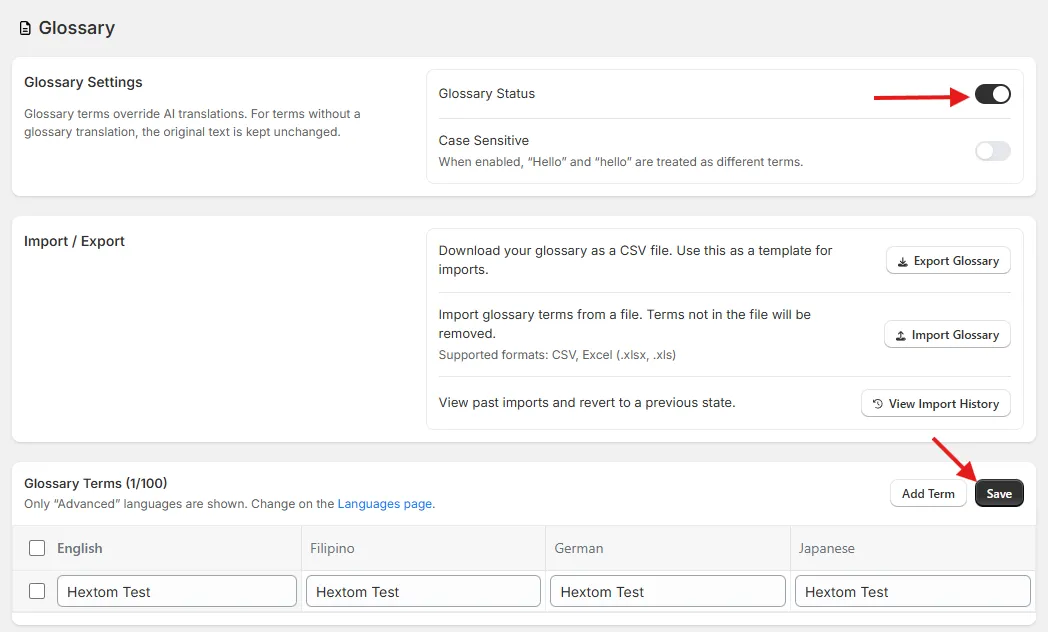
Task: Edit the Japanese translation input field
Action: pos(912,591)
